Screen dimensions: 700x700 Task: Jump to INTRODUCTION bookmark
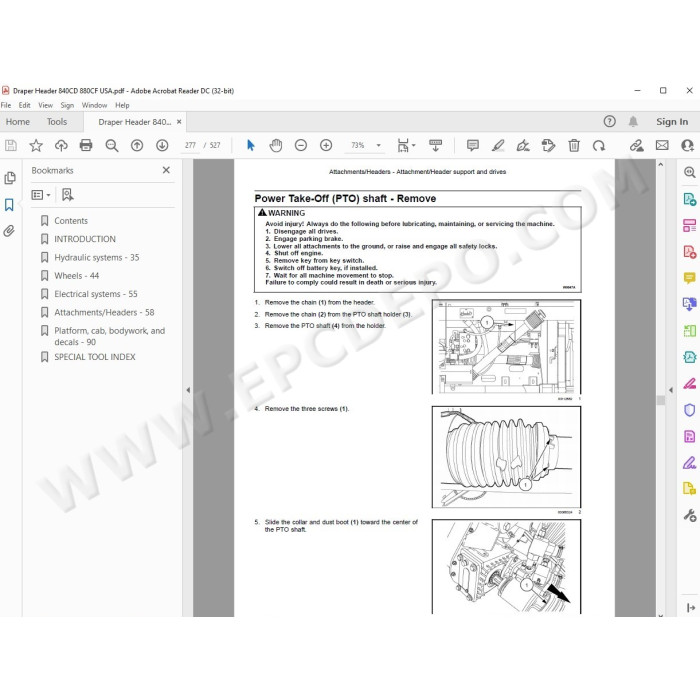85,239
